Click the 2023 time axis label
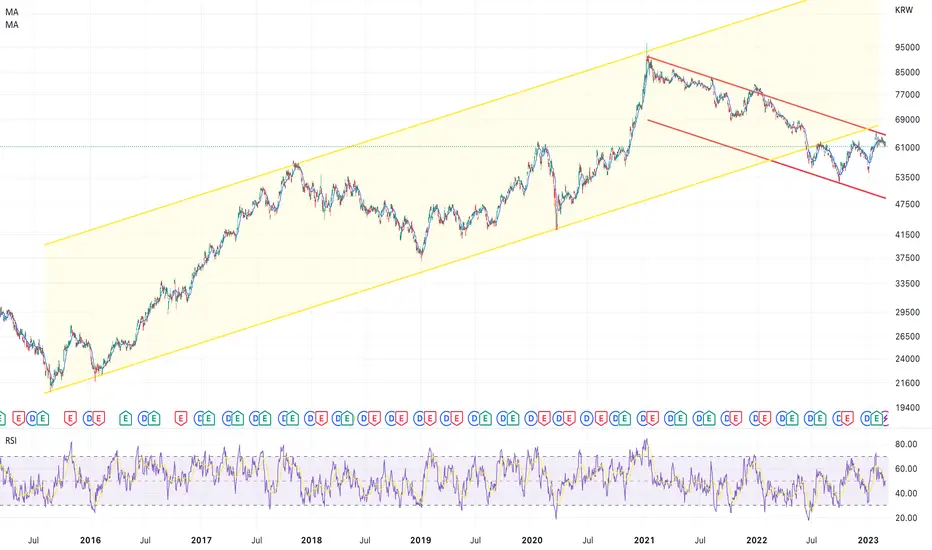 pos(868,540)
